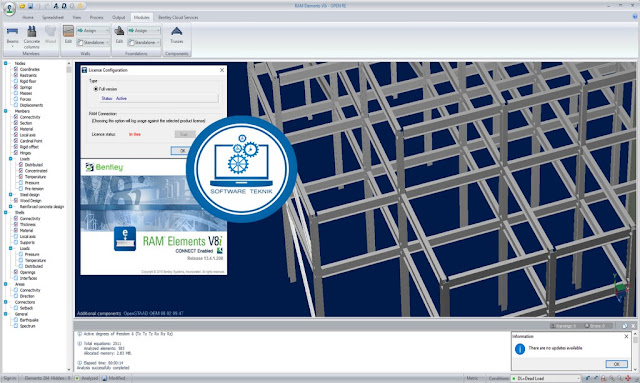Open the Concrete columns module
The image size is (640, 383).
[31, 37]
